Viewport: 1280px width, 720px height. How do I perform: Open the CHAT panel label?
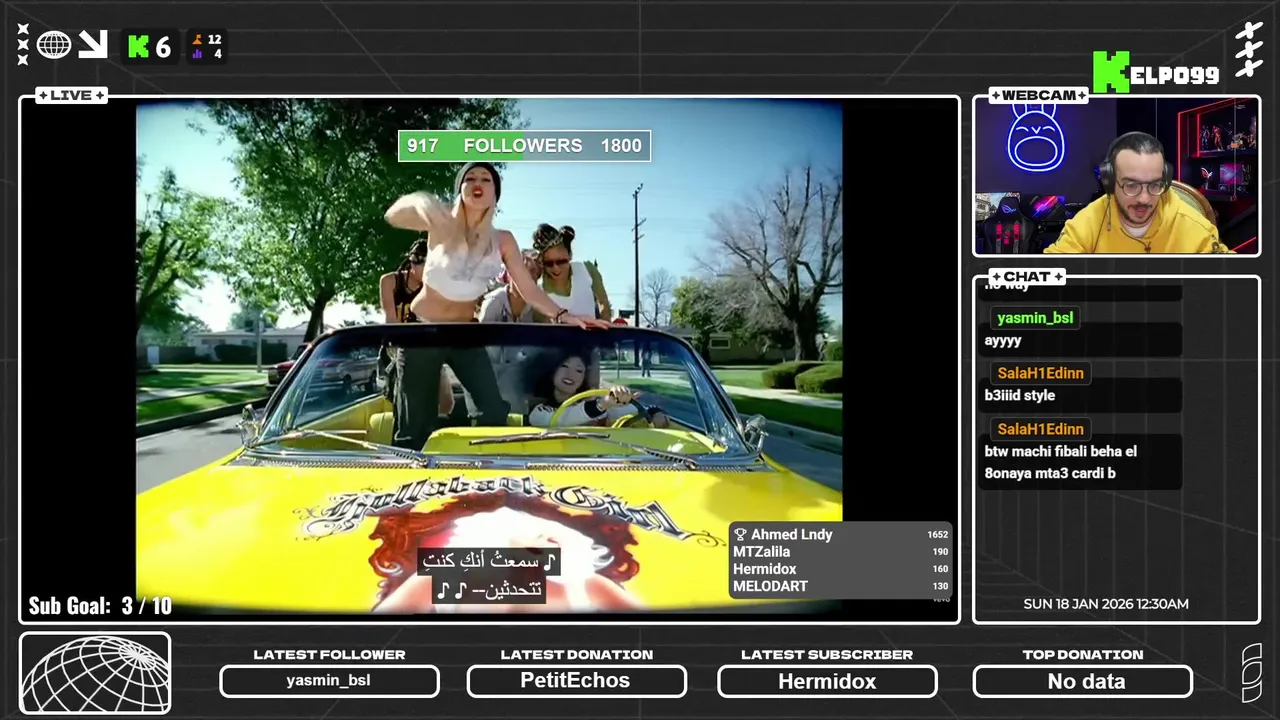click(x=1027, y=276)
